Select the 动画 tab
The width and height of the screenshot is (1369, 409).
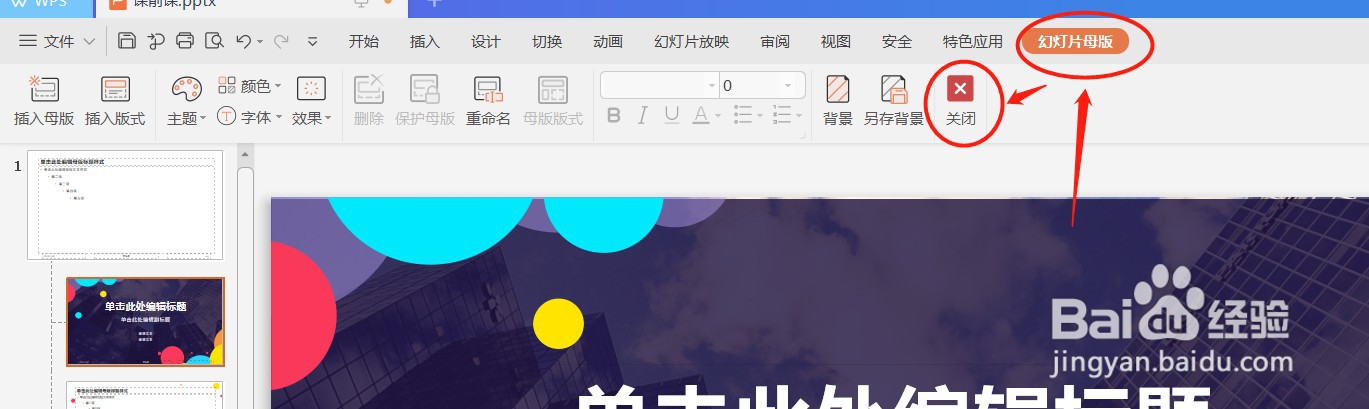click(x=608, y=41)
